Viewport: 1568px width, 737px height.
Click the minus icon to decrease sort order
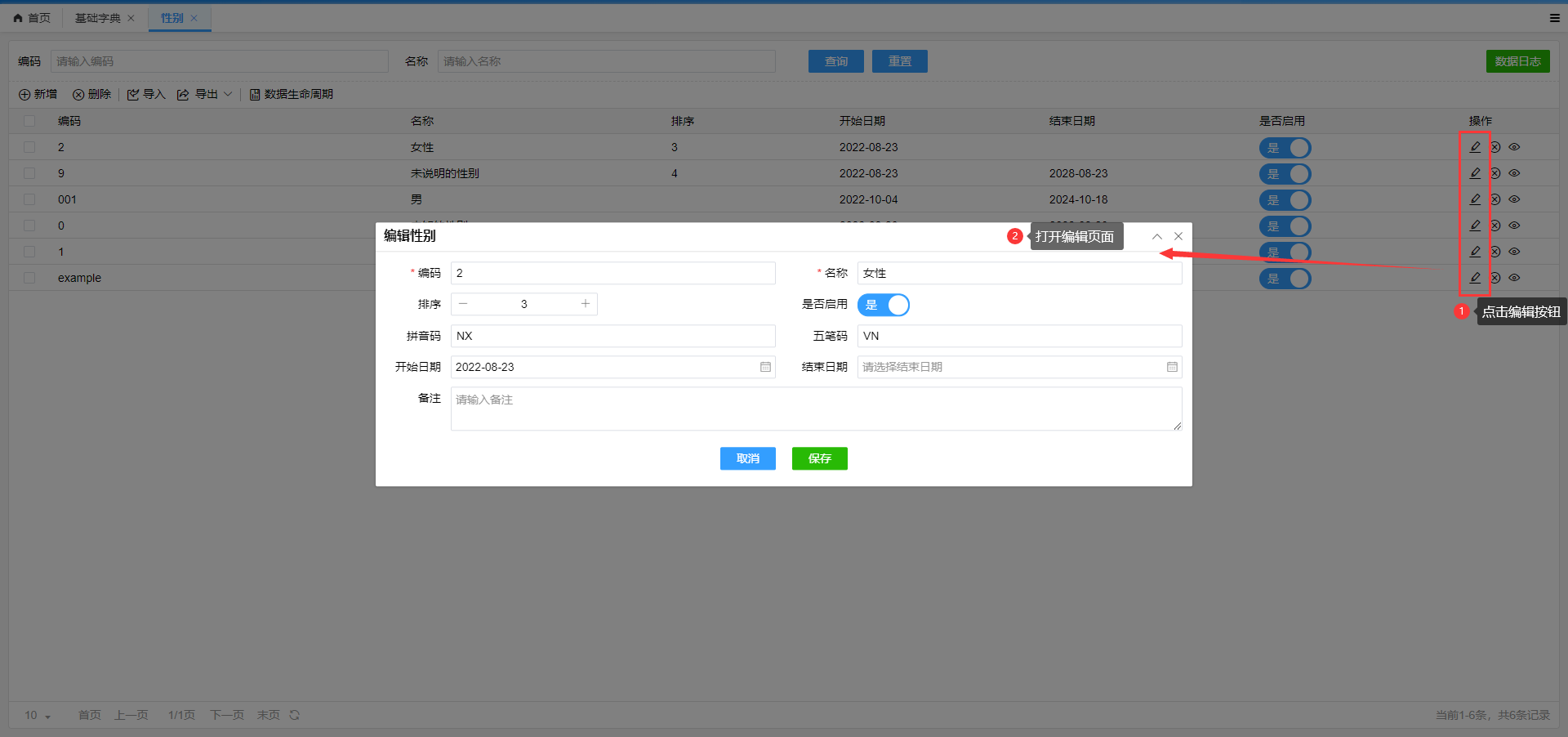pos(463,304)
